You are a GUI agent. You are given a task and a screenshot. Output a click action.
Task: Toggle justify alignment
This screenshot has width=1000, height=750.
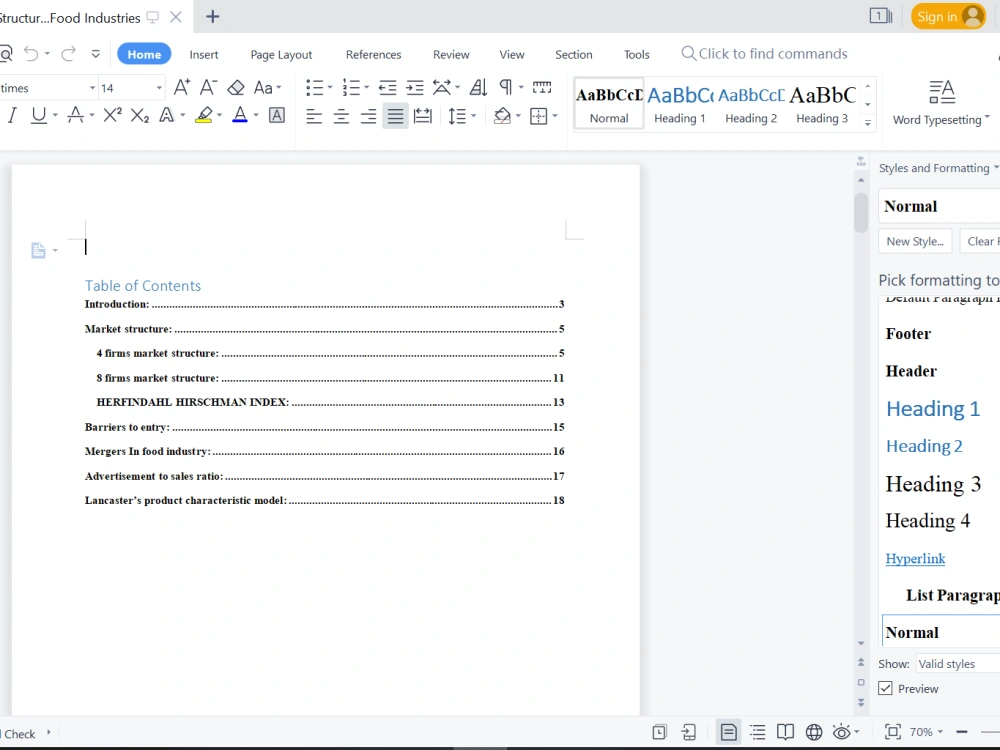(395, 116)
